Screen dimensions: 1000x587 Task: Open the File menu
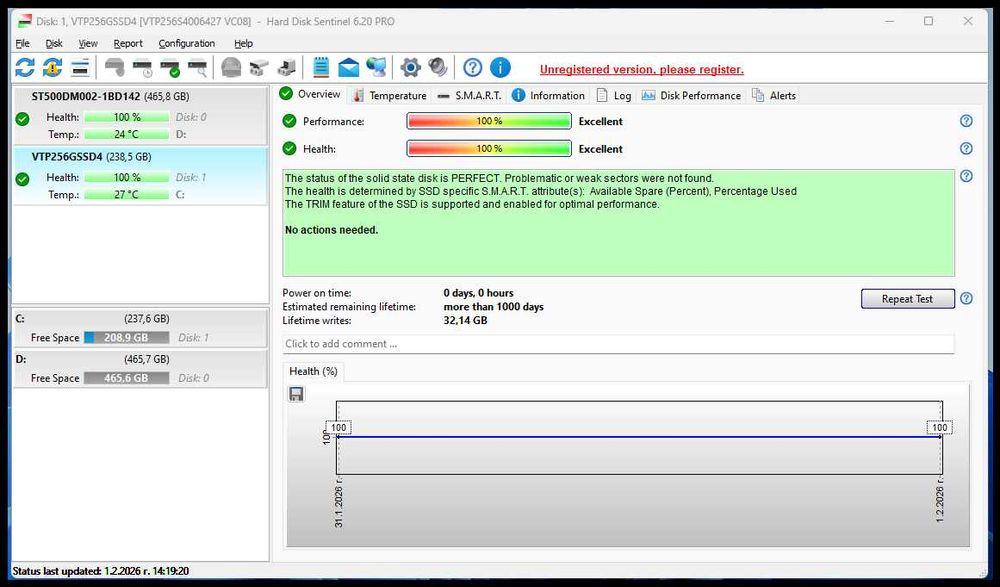pyautogui.click(x=22, y=43)
